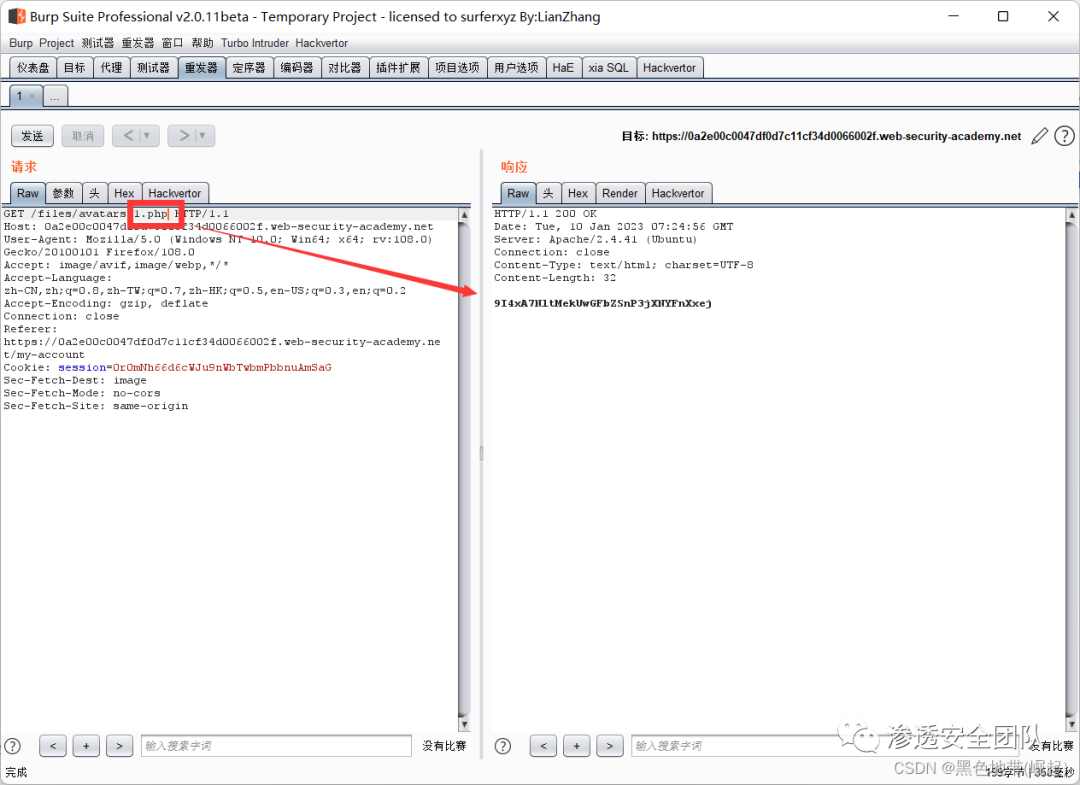Close repeater tab 1 with x
The image size is (1080, 785).
tap(32, 96)
